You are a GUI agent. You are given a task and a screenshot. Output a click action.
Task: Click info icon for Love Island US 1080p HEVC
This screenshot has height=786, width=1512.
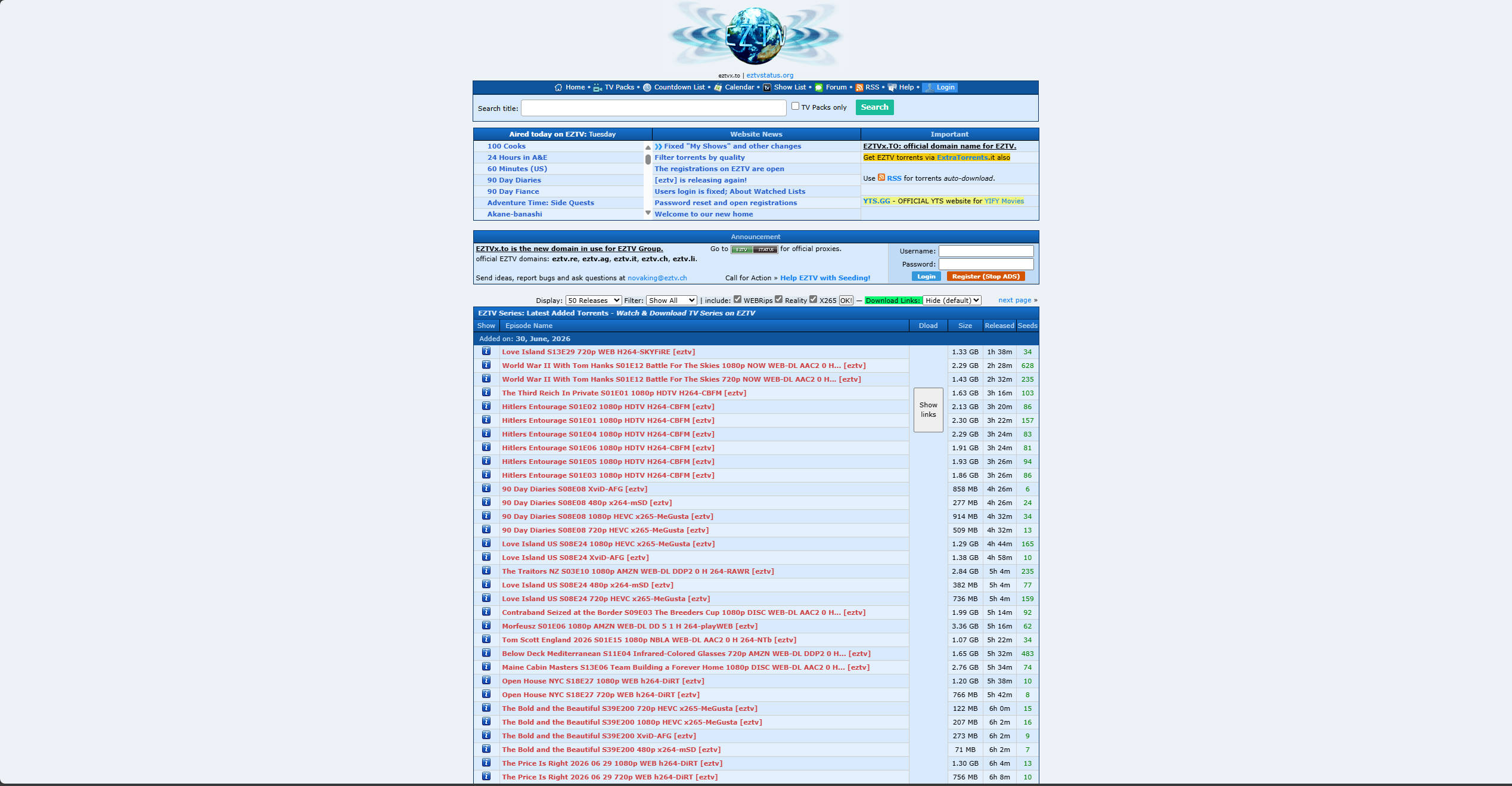(486, 543)
